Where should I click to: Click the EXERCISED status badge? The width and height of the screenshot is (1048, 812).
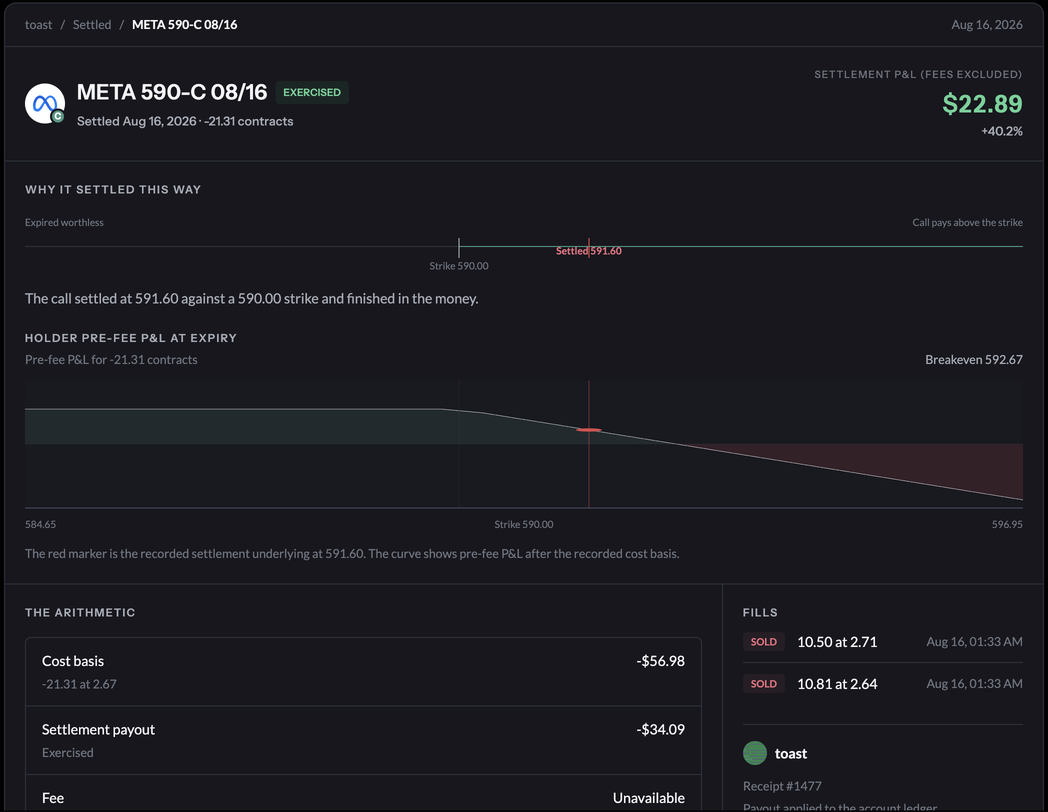click(311, 92)
